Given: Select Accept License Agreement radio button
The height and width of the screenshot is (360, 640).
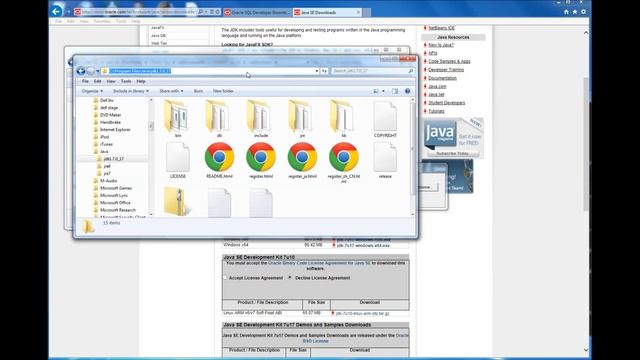Looking at the screenshot, I should 224,278.
